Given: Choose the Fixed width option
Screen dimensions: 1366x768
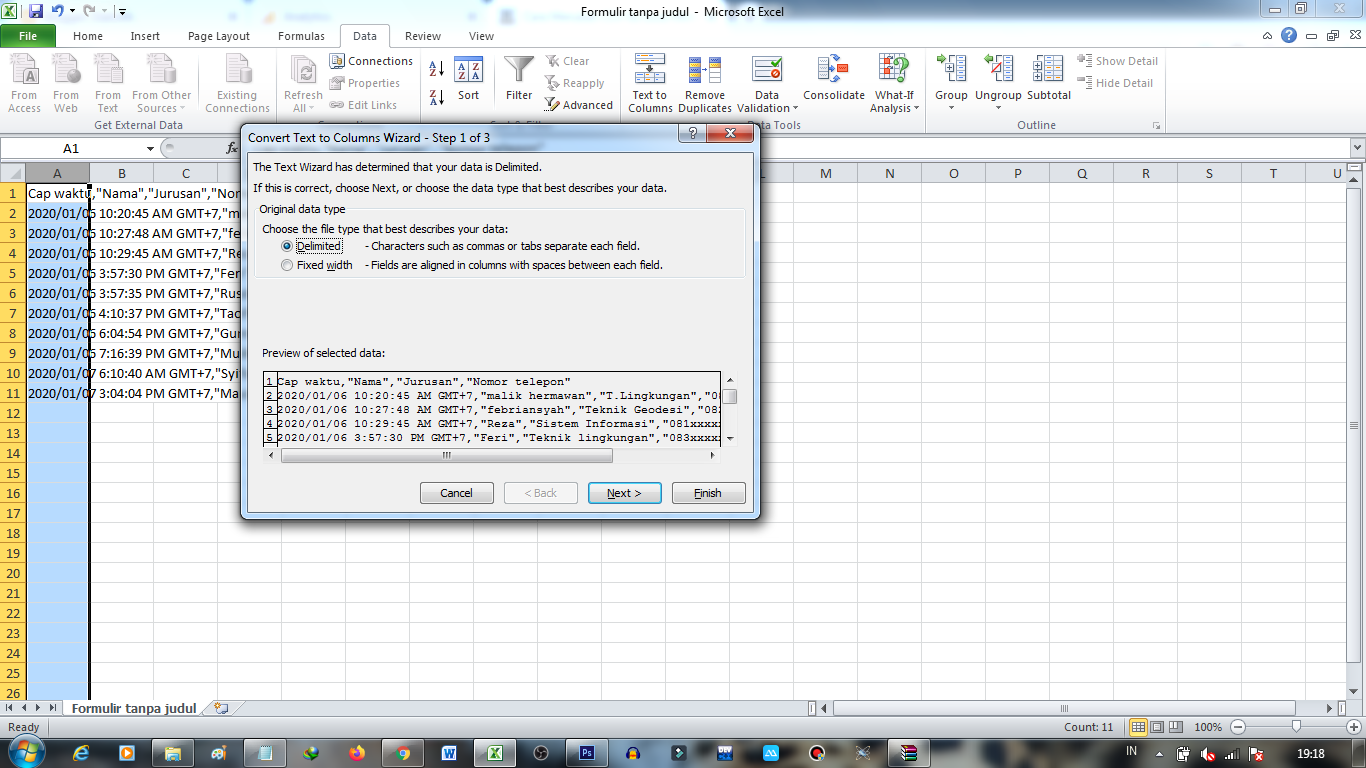Looking at the screenshot, I should [288, 264].
